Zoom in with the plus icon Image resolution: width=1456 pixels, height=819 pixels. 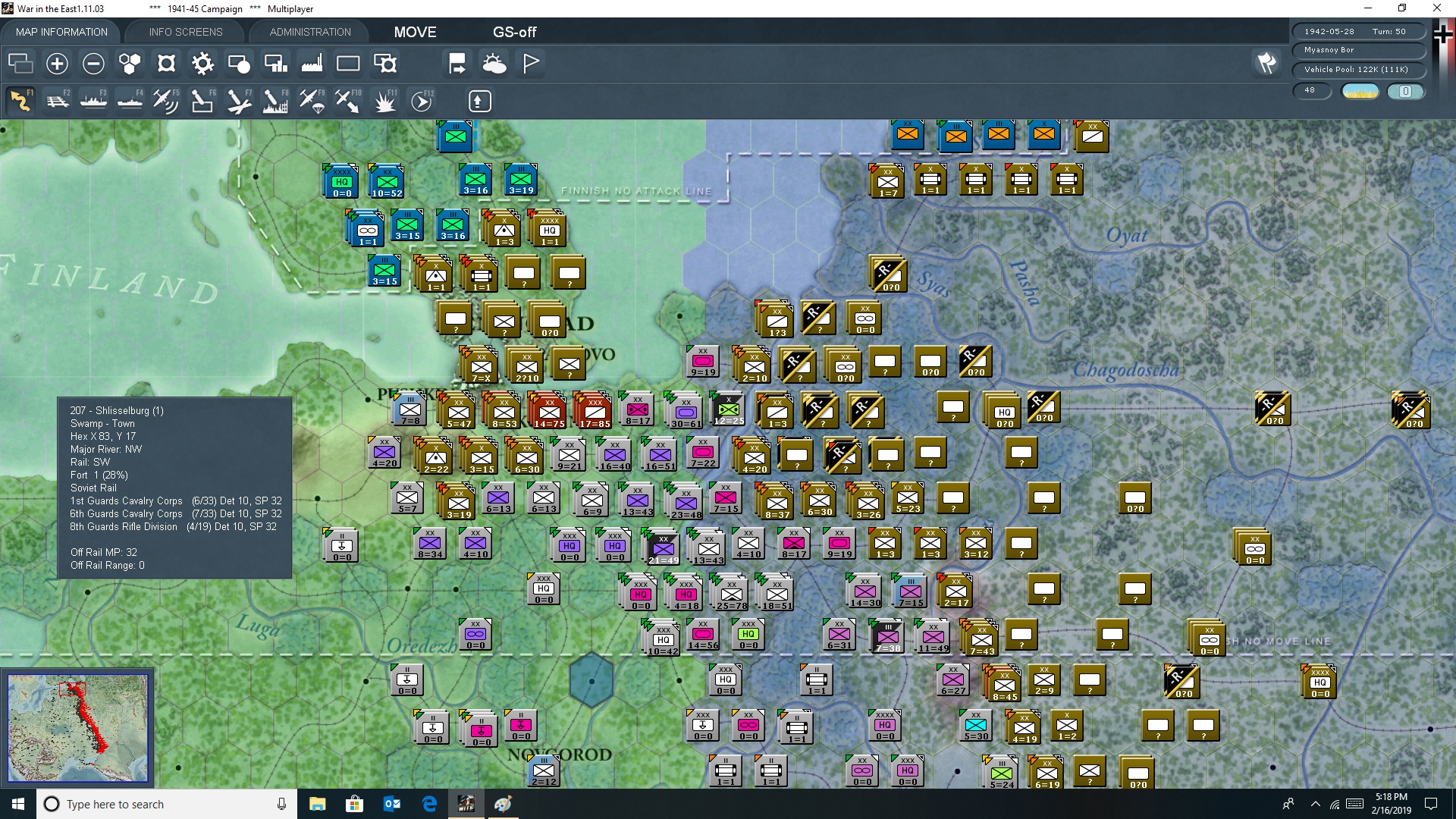[x=57, y=63]
